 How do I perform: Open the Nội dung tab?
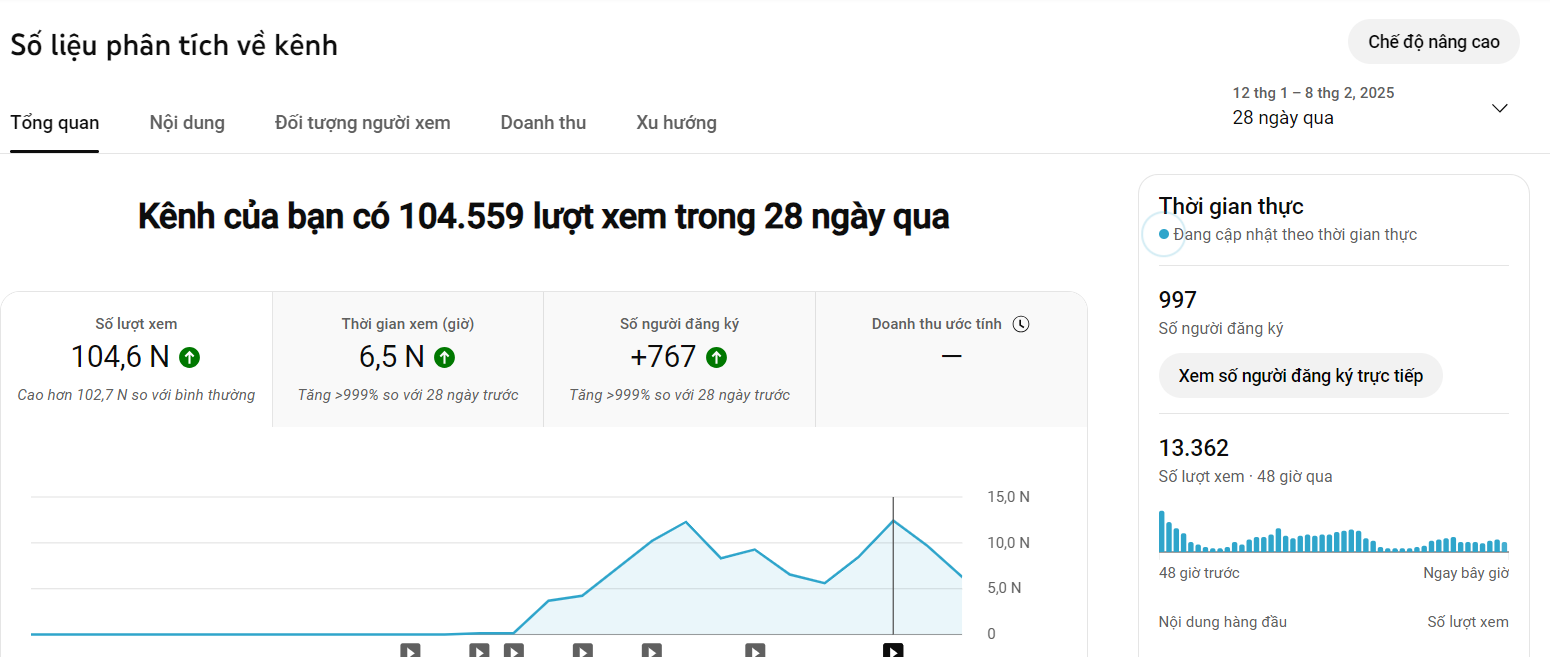pyautogui.click(x=187, y=123)
